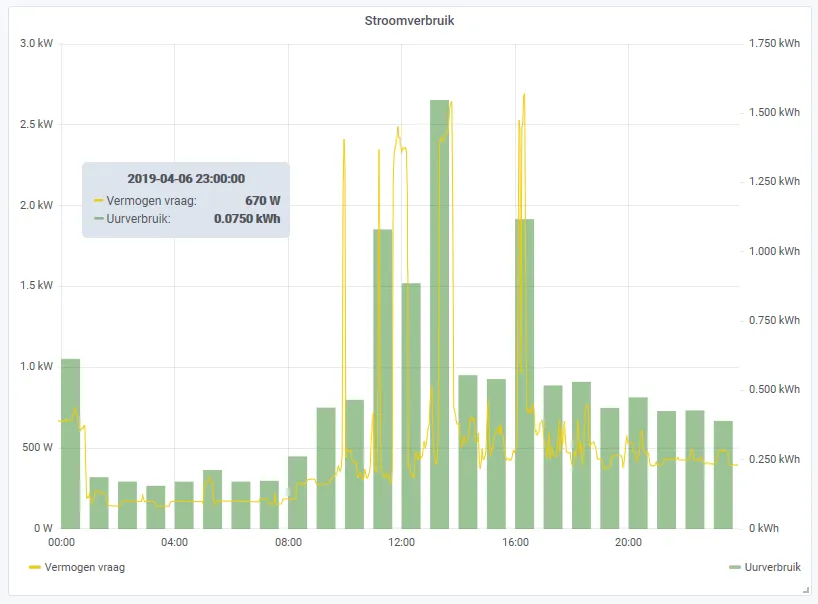Click the tooltip timestamp 2019-04-06 23:00:00

tap(186, 178)
